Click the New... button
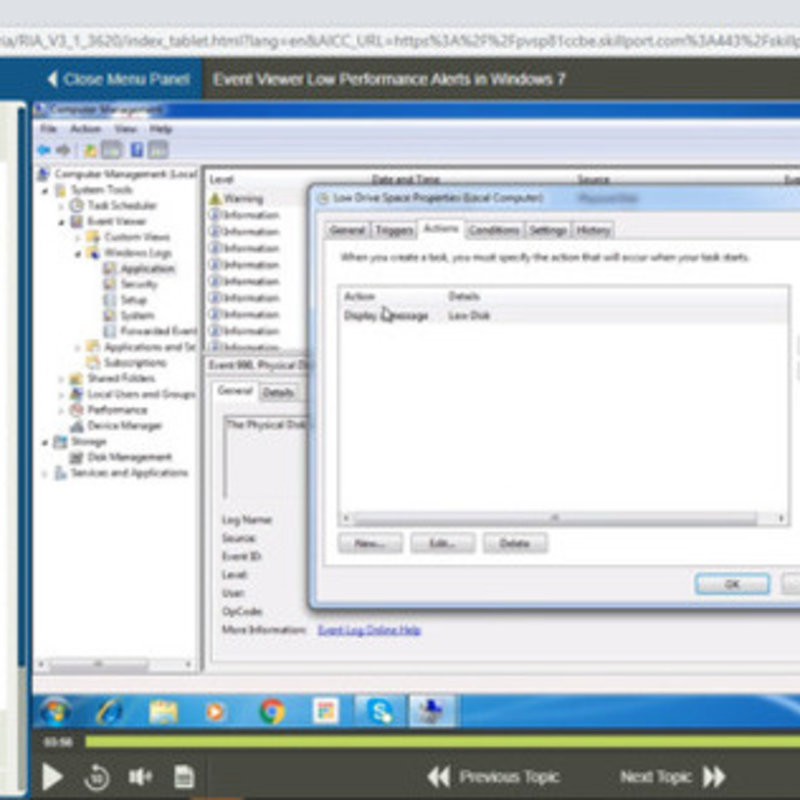 [x=370, y=543]
